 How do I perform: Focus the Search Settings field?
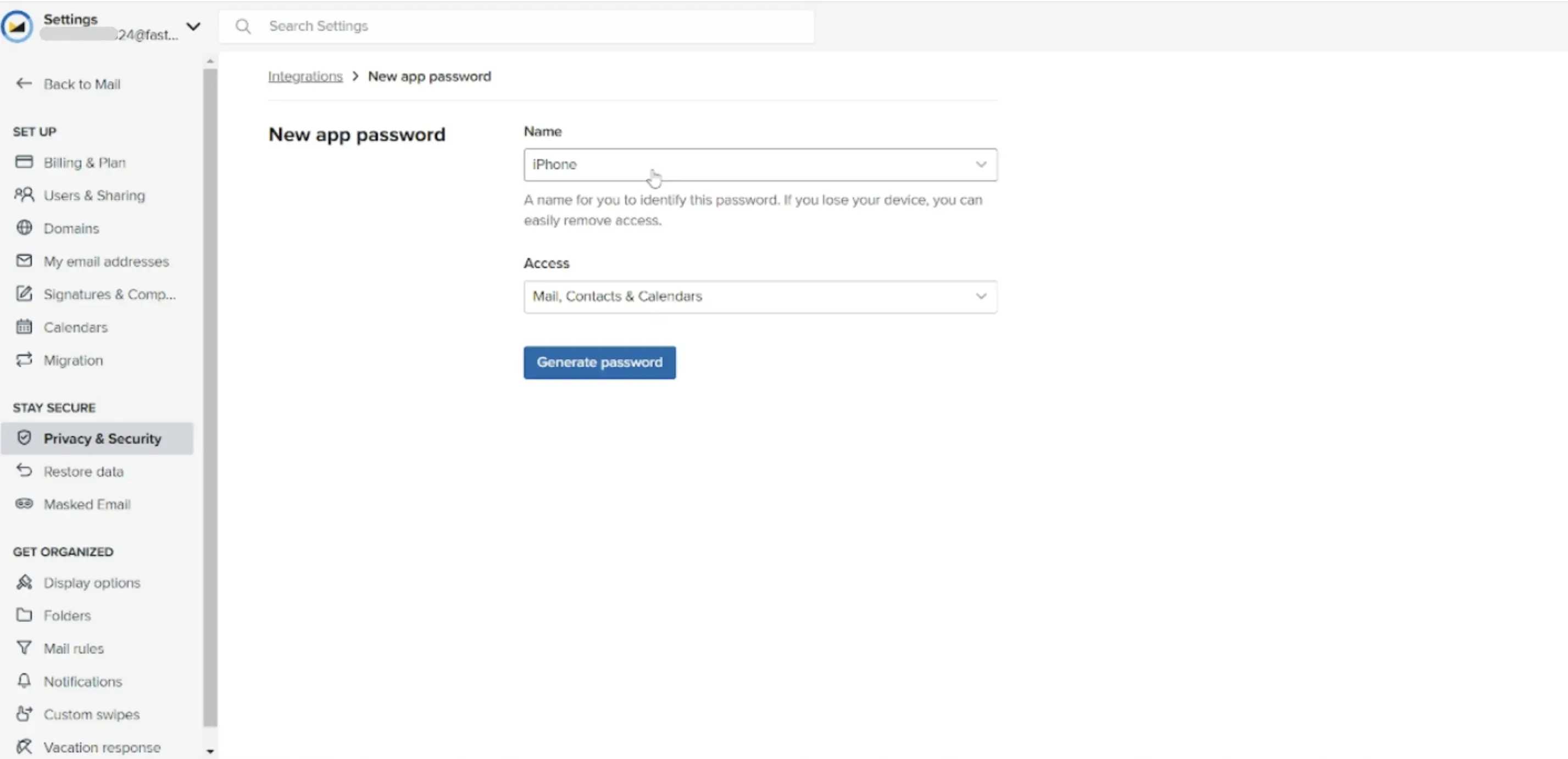point(516,26)
